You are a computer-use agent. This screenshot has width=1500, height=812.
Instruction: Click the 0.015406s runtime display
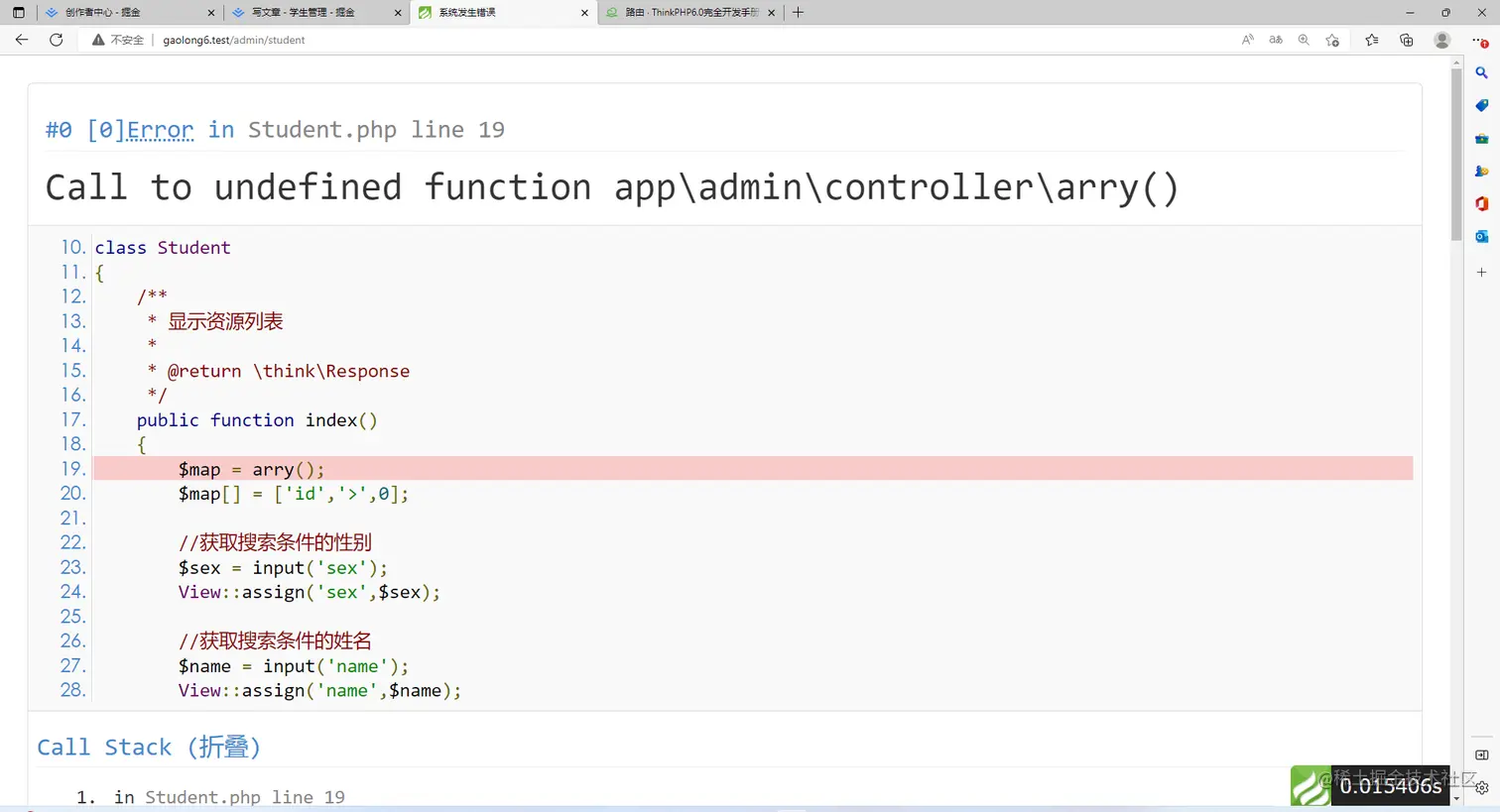[1391, 786]
